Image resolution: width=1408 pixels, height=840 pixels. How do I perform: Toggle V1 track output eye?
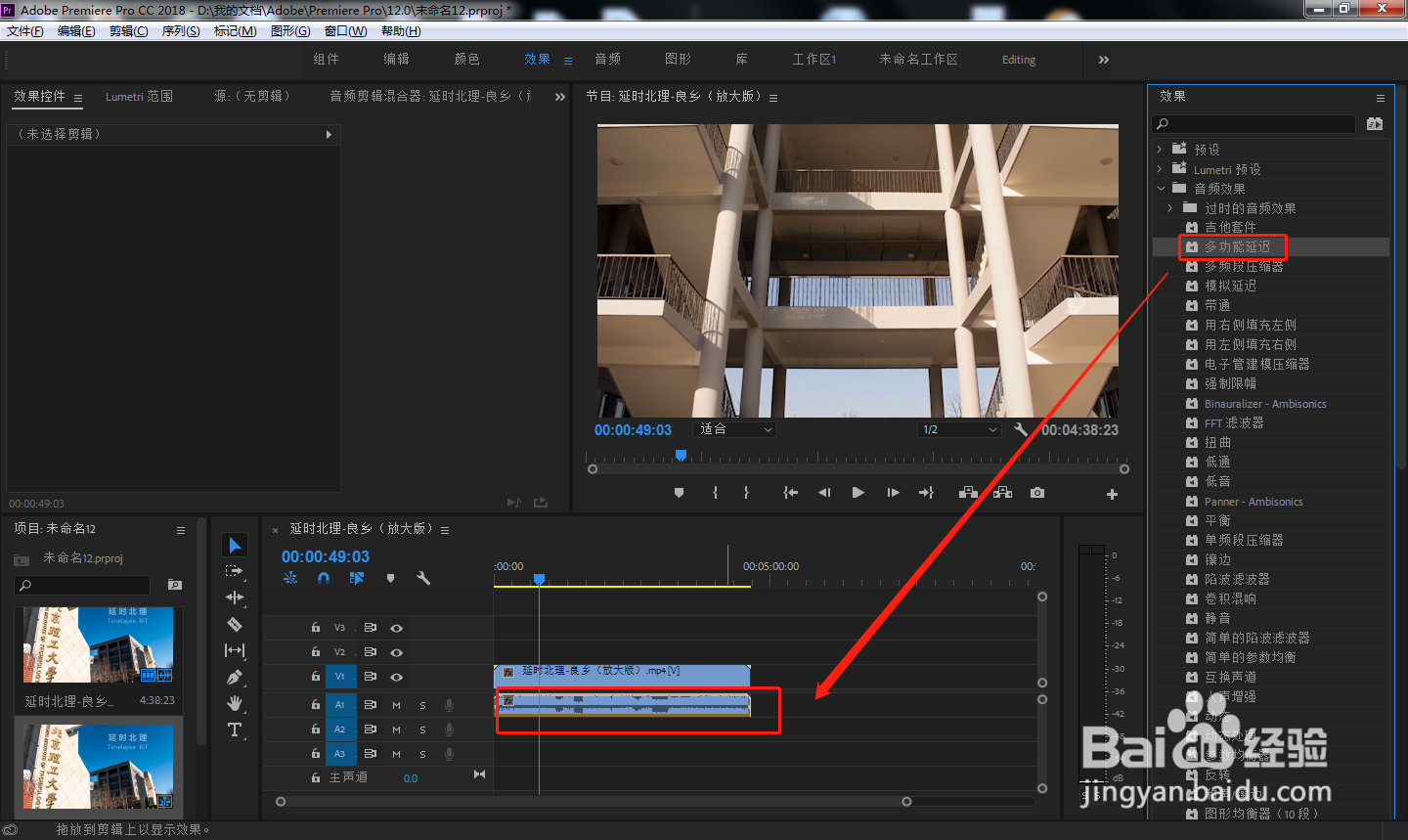click(397, 677)
